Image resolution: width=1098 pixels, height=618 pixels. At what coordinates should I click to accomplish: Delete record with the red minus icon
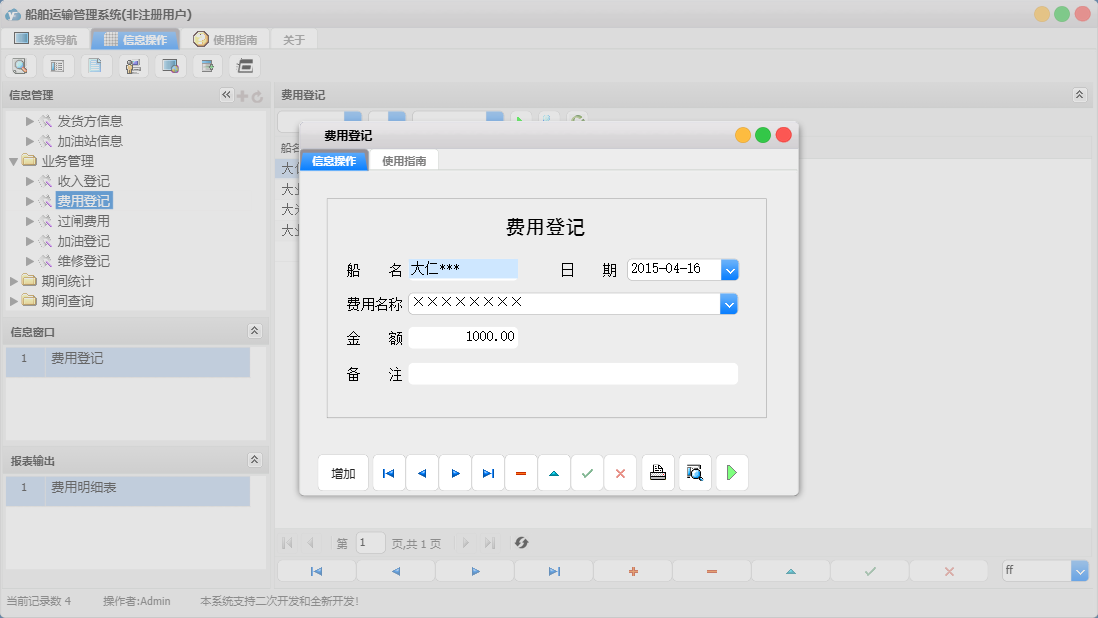[521, 472]
